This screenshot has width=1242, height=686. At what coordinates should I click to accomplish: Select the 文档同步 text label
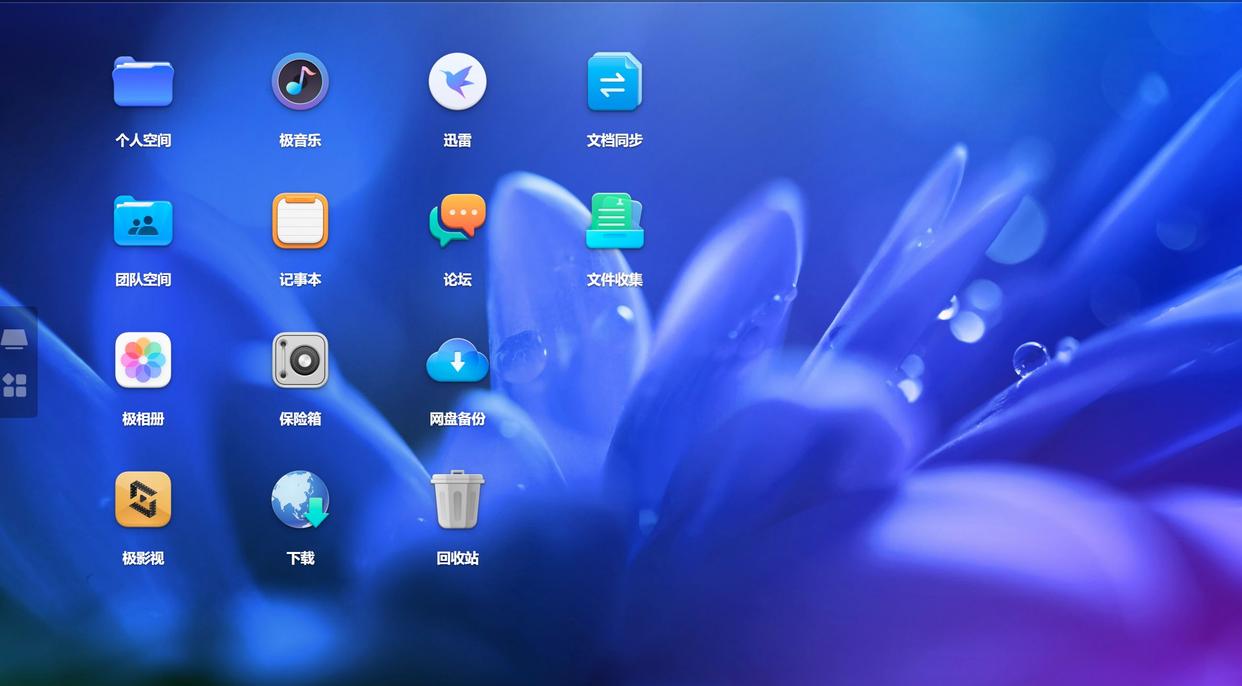(614, 140)
